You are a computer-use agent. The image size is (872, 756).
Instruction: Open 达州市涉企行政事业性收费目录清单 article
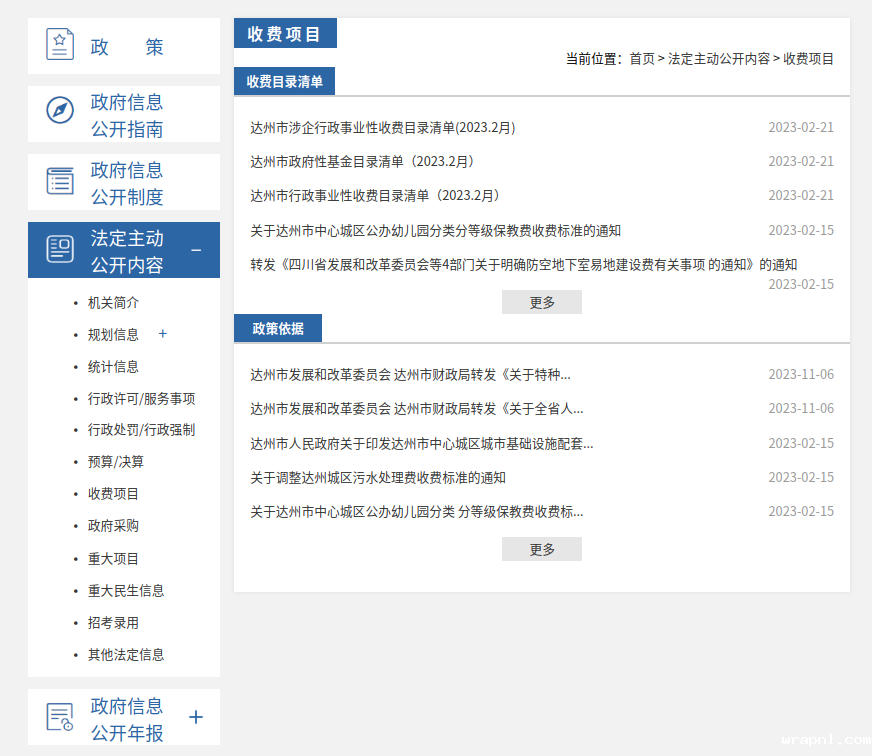click(382, 128)
